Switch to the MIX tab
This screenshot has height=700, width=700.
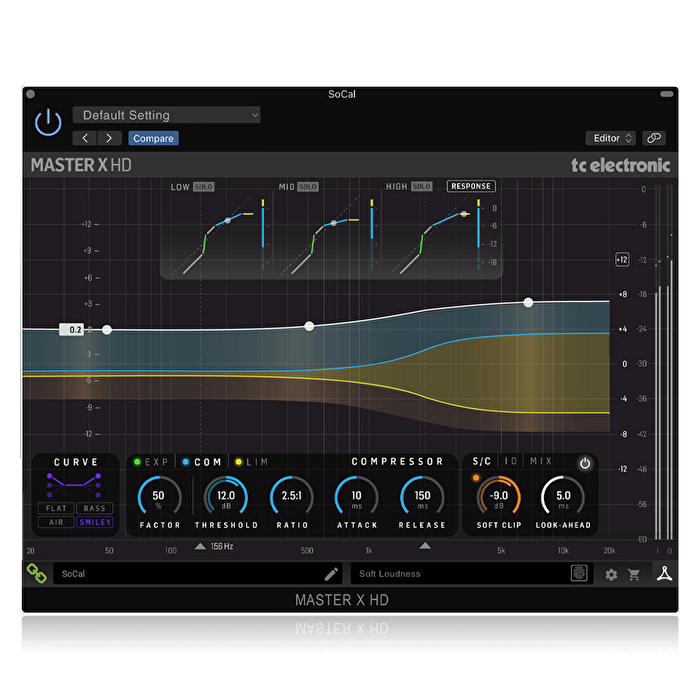[541, 461]
